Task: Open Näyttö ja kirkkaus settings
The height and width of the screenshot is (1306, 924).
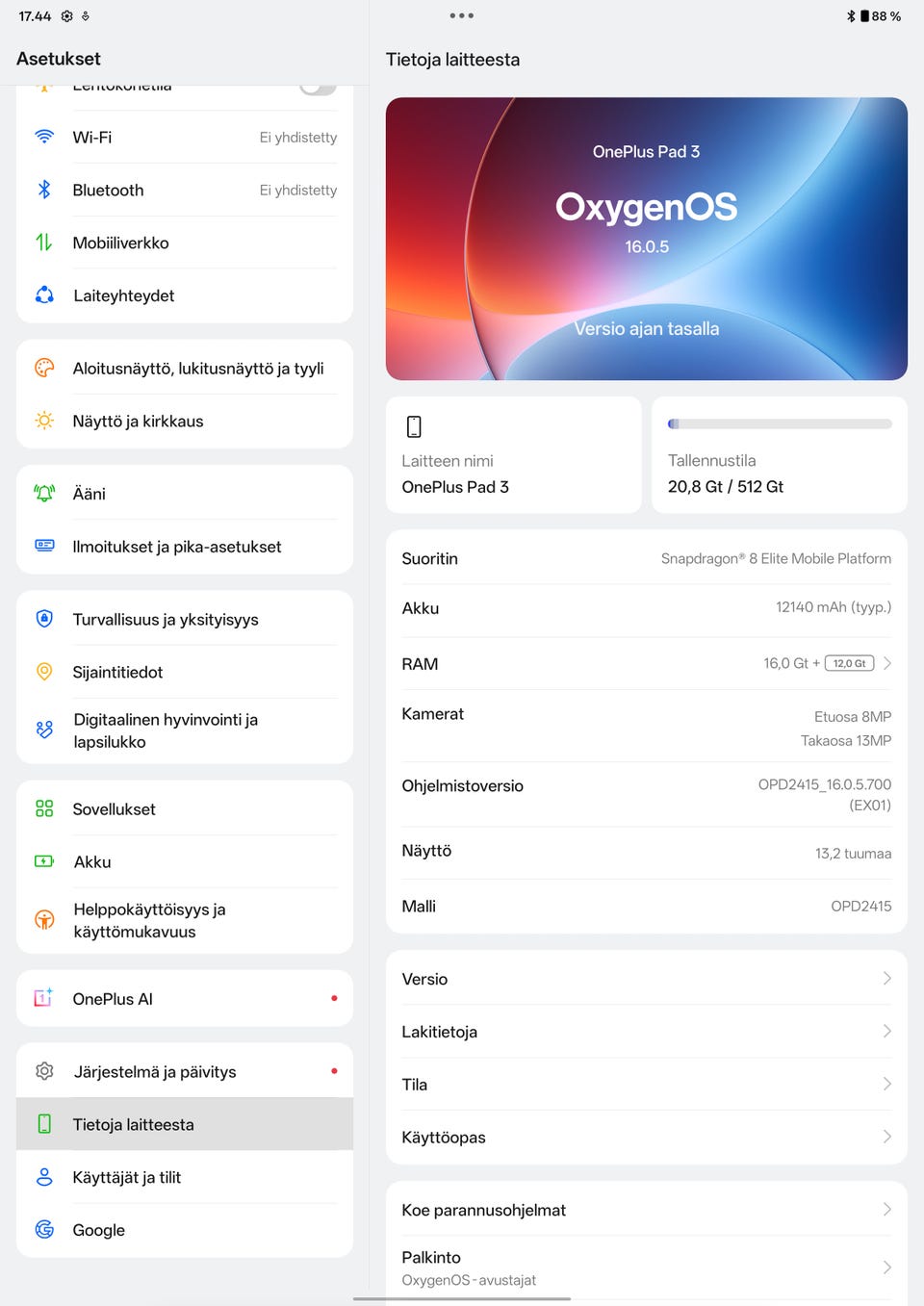Action: (x=185, y=421)
